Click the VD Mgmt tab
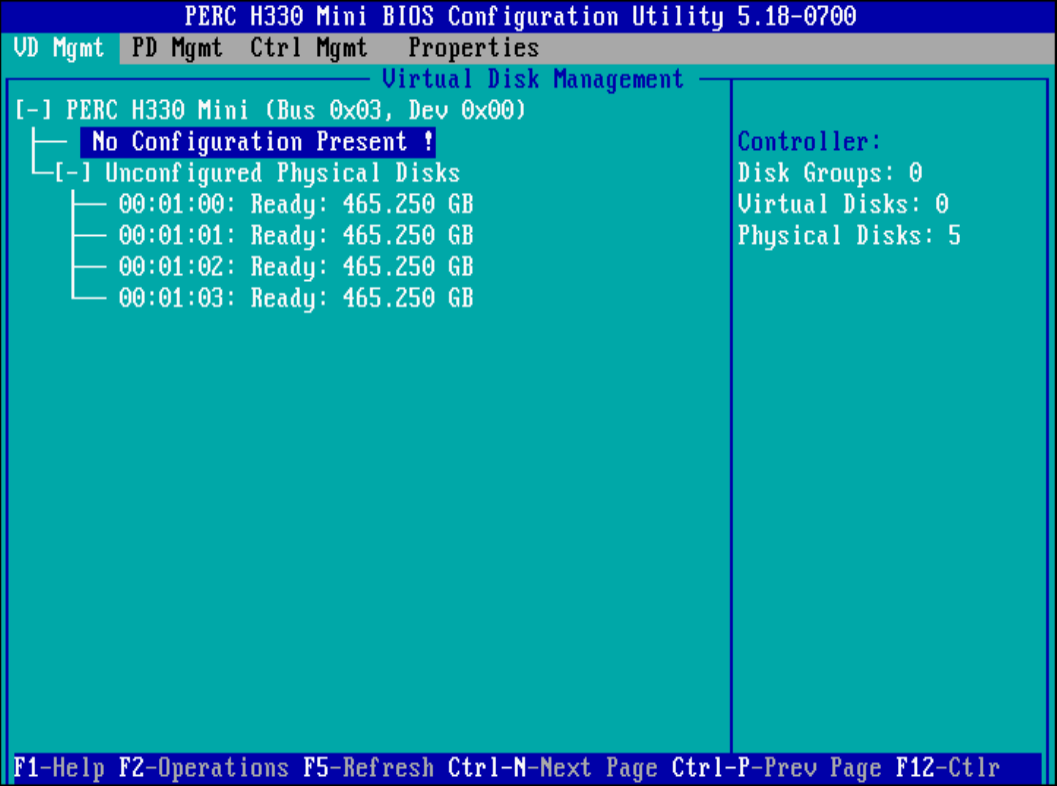Image resolution: width=1057 pixels, height=786 pixels. coord(60,48)
